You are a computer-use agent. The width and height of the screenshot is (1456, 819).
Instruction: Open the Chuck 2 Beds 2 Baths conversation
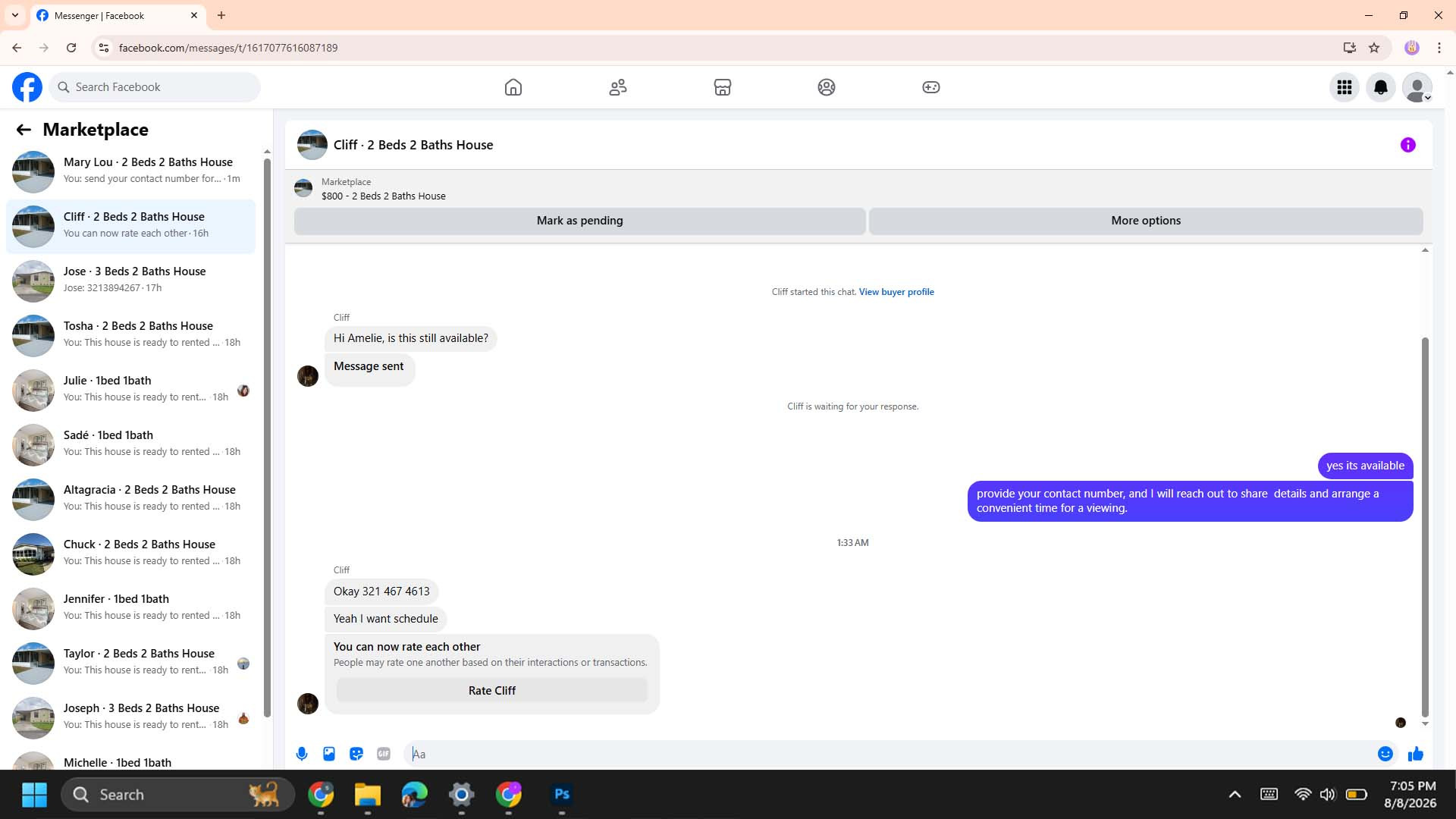point(131,554)
